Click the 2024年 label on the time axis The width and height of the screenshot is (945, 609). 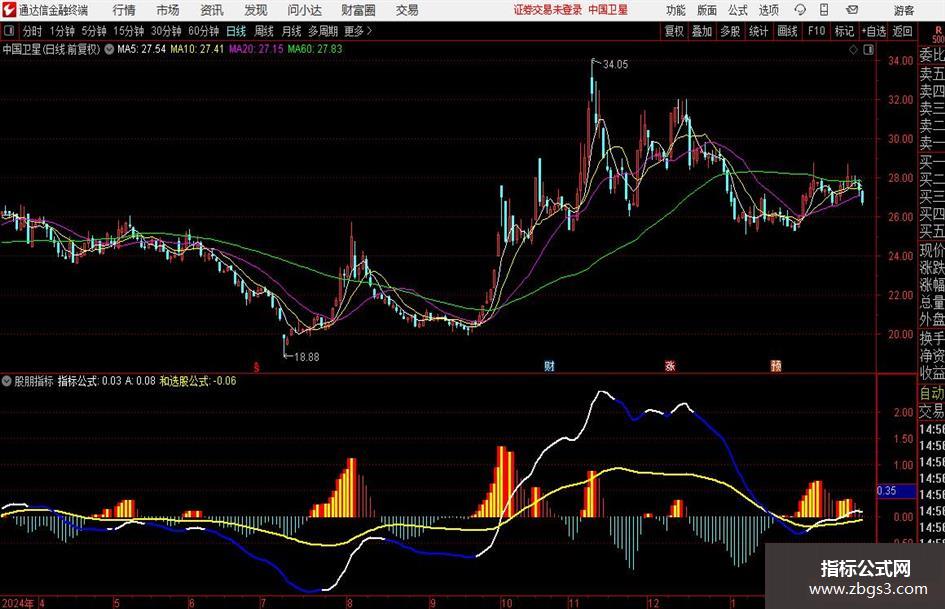[18, 603]
